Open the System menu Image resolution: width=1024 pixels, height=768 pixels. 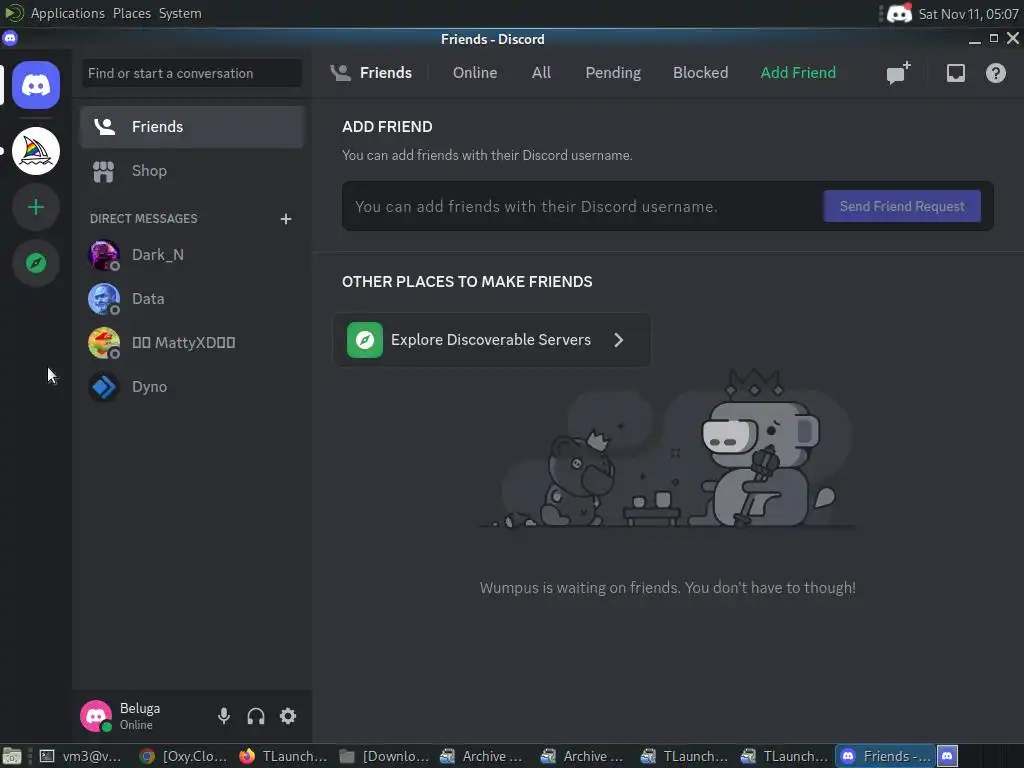[180, 13]
